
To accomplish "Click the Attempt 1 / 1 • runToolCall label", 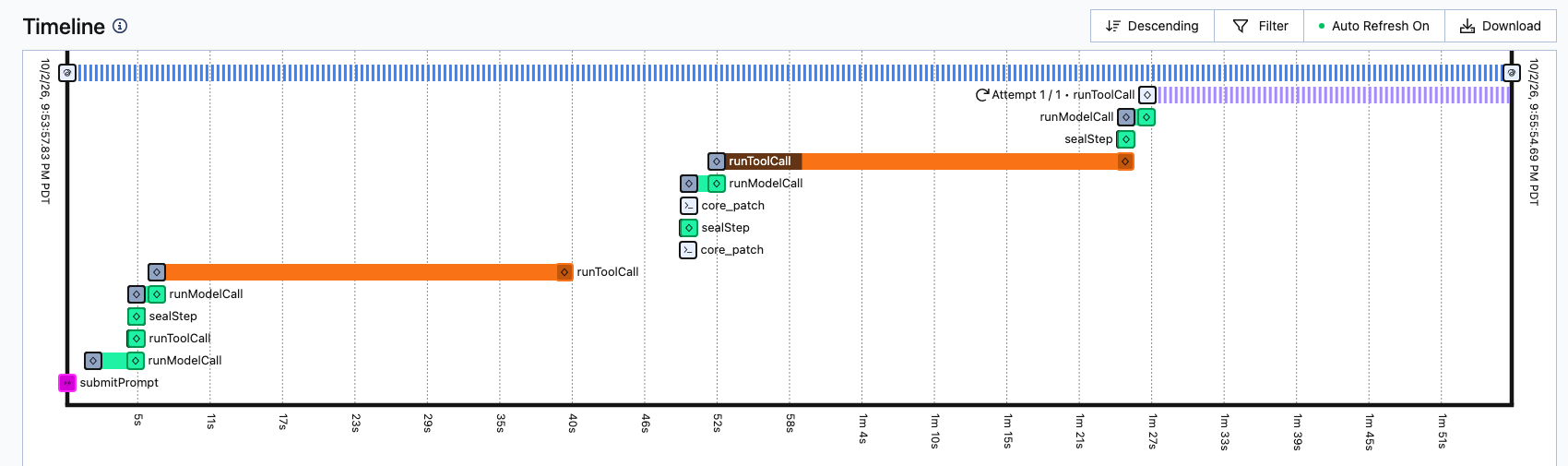I will (x=1063, y=95).
